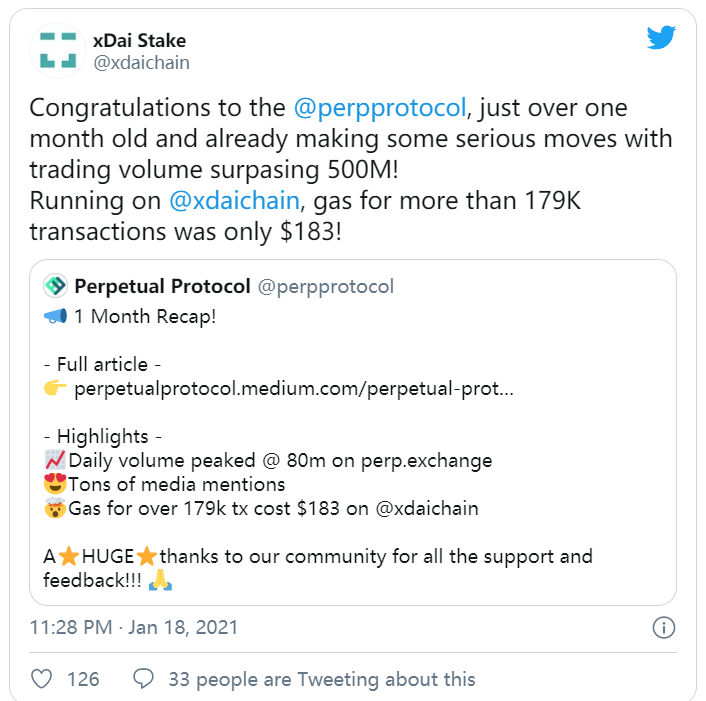This screenshot has height=701, width=706.
Task: Like the tweet with the heart icon
Action: coord(42,679)
